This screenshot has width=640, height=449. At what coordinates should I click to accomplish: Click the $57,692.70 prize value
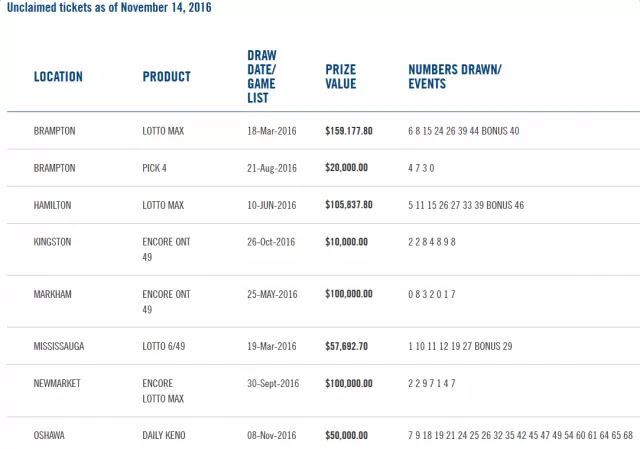tap(346, 346)
